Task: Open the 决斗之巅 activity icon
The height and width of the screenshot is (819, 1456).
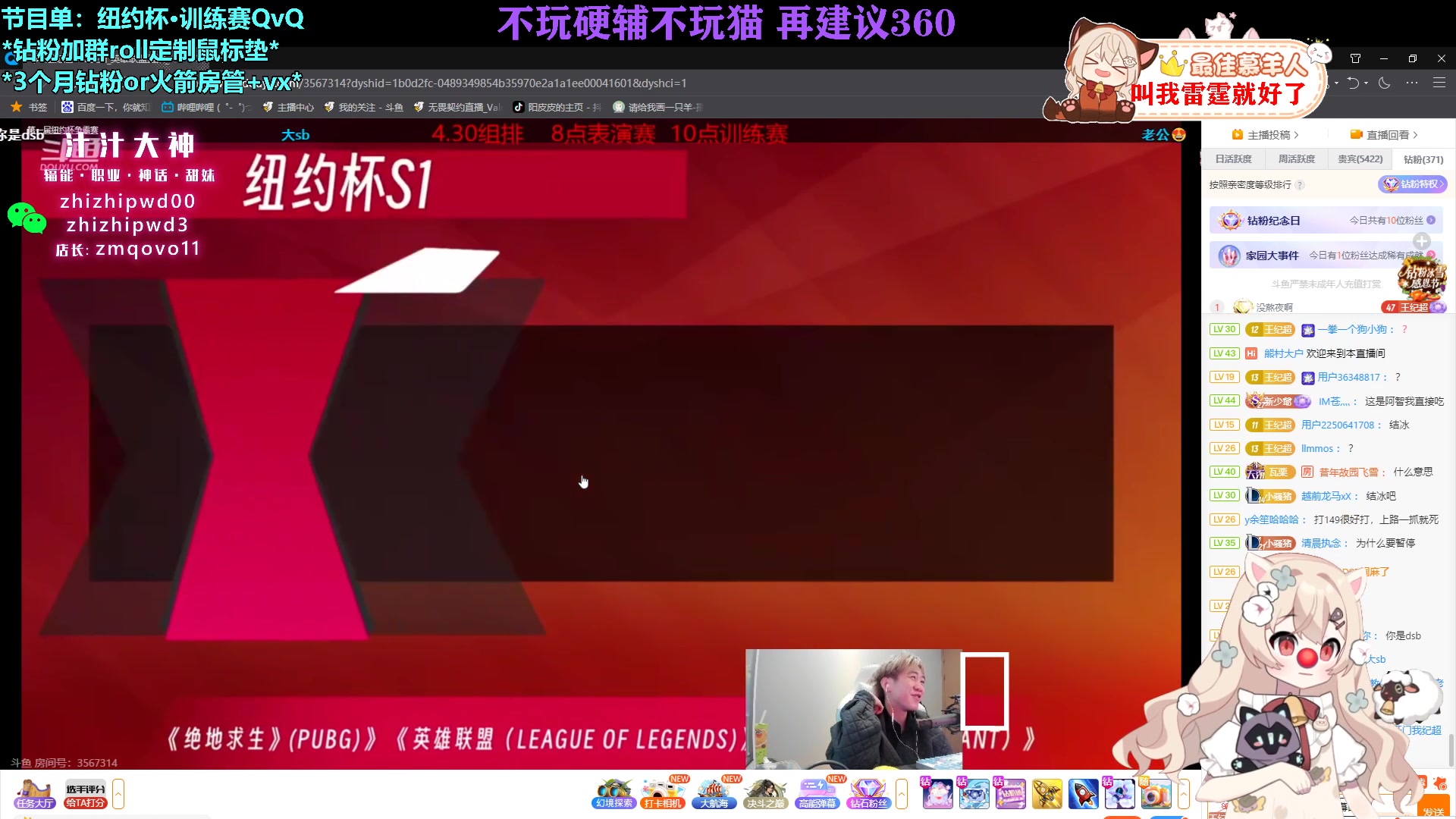Action: coord(766,794)
